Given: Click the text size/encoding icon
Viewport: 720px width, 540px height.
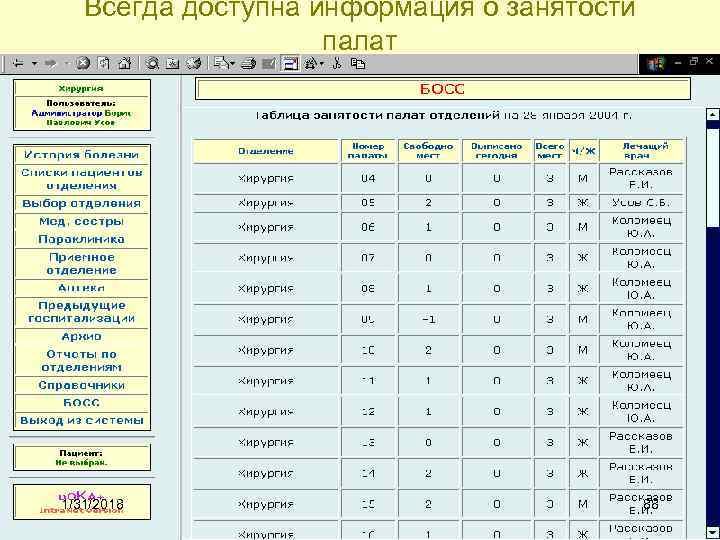Looking at the screenshot, I should [311, 63].
